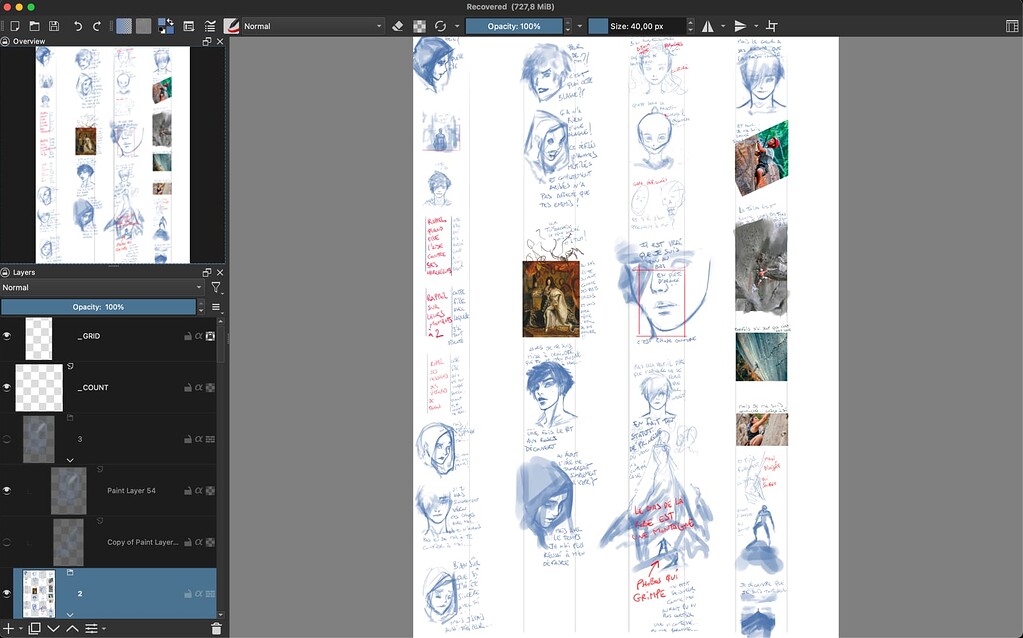Screen dimensions: 1023x638
Task: Close the Layers docker
Action: 220,272
